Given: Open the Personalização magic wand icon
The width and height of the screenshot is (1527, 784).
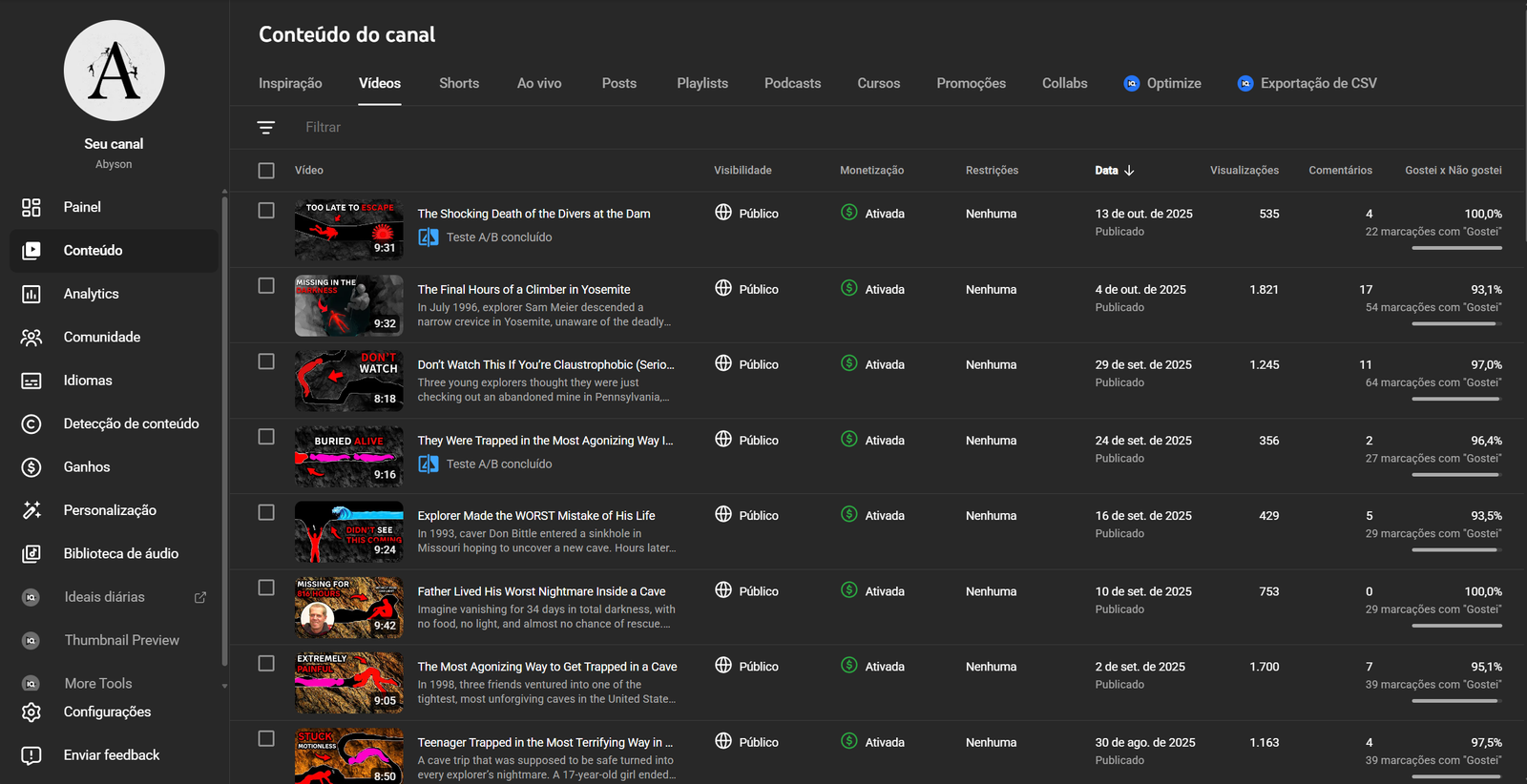Looking at the screenshot, I should (31, 510).
